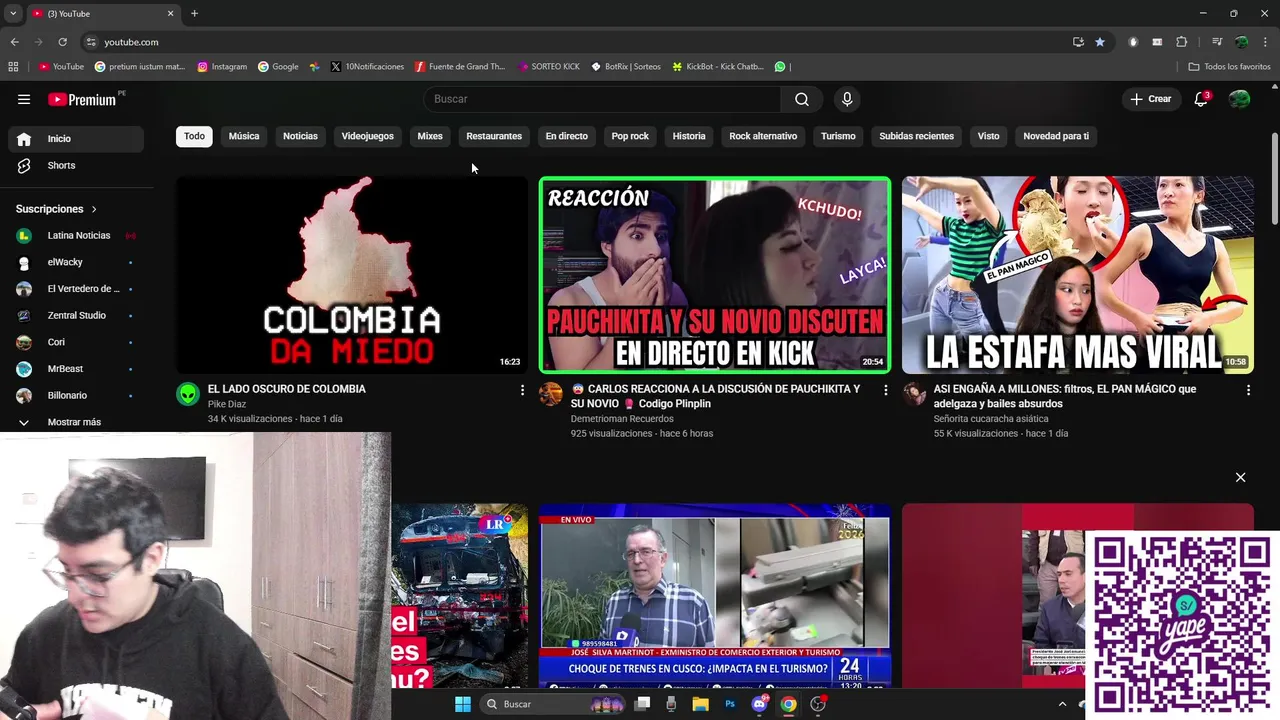Viewport: 1280px width, 720px height.
Task: Open options for Asi Engaña a Millones
Action: pos(1248,390)
